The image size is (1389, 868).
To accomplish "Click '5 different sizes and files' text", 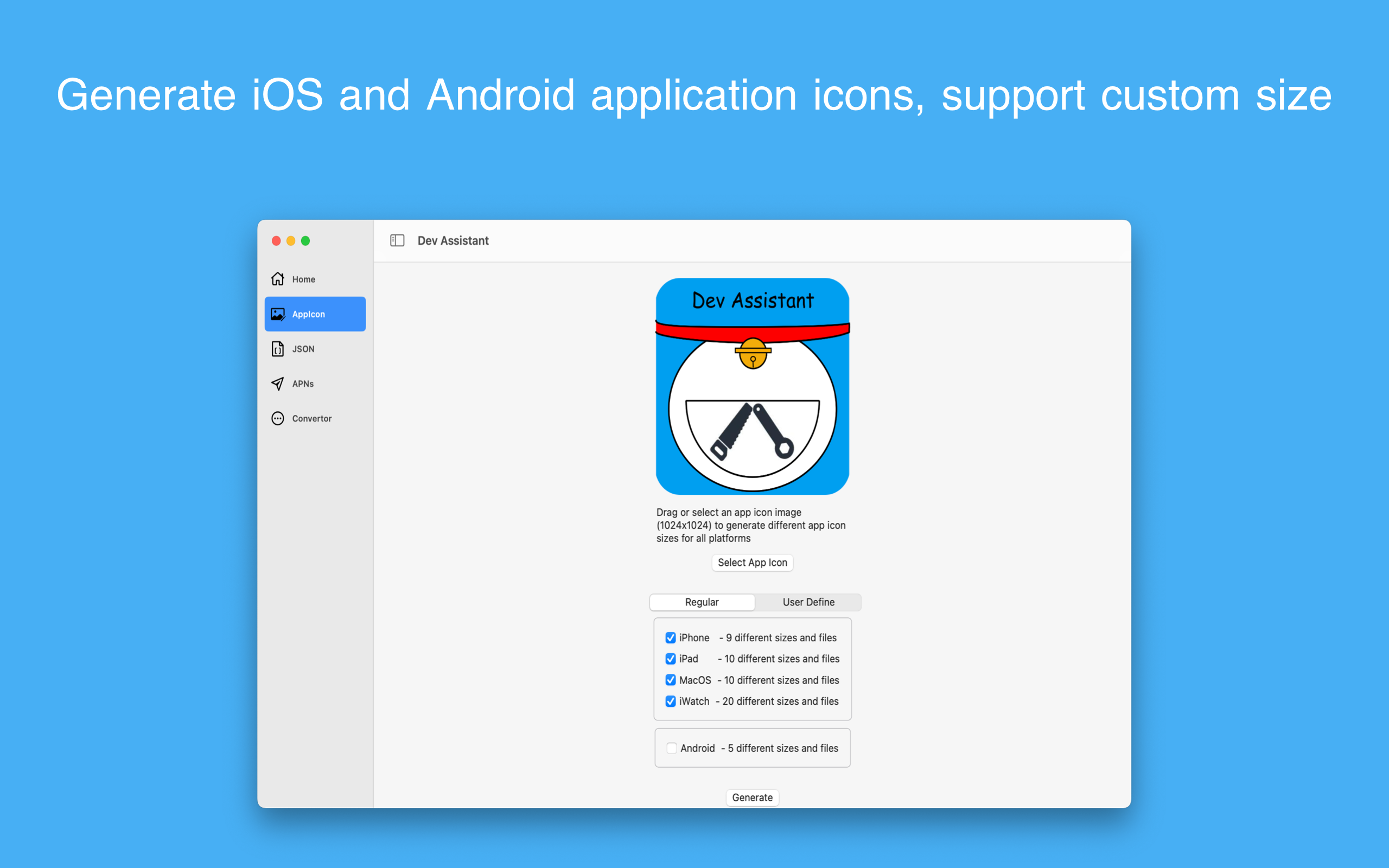I will (x=783, y=748).
